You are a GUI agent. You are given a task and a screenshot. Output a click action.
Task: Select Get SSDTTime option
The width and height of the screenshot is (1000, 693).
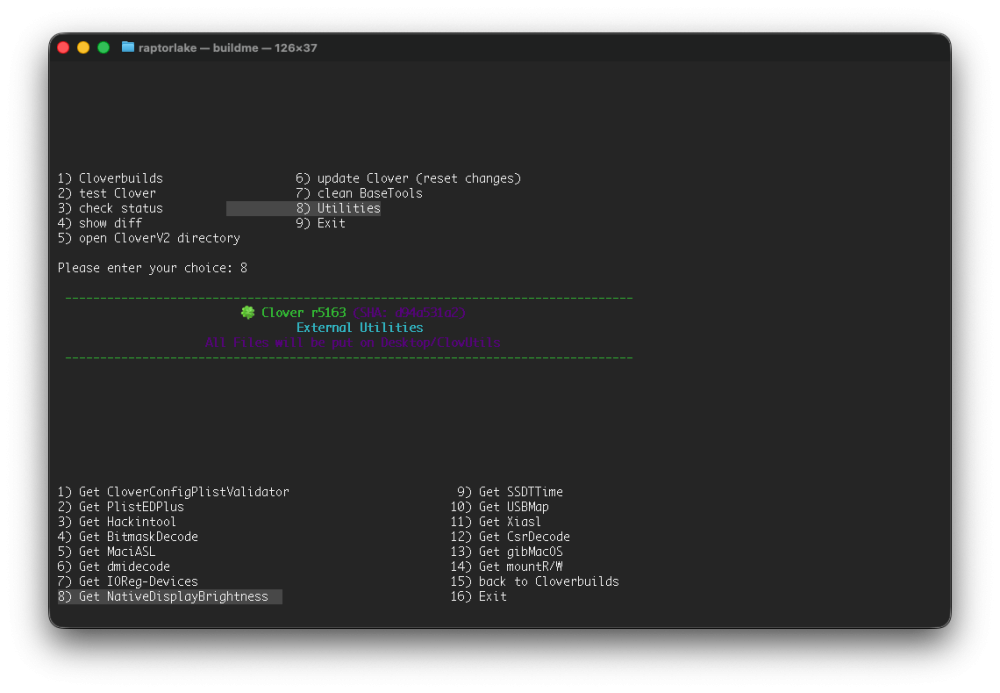510,492
